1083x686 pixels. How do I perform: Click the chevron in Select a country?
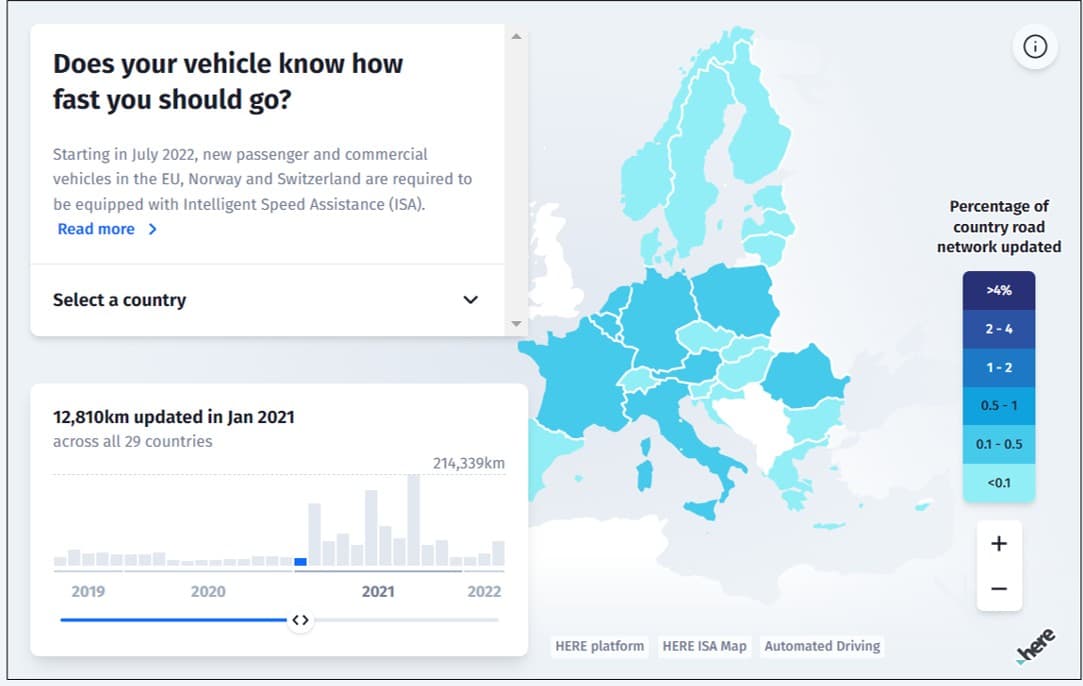click(x=470, y=300)
